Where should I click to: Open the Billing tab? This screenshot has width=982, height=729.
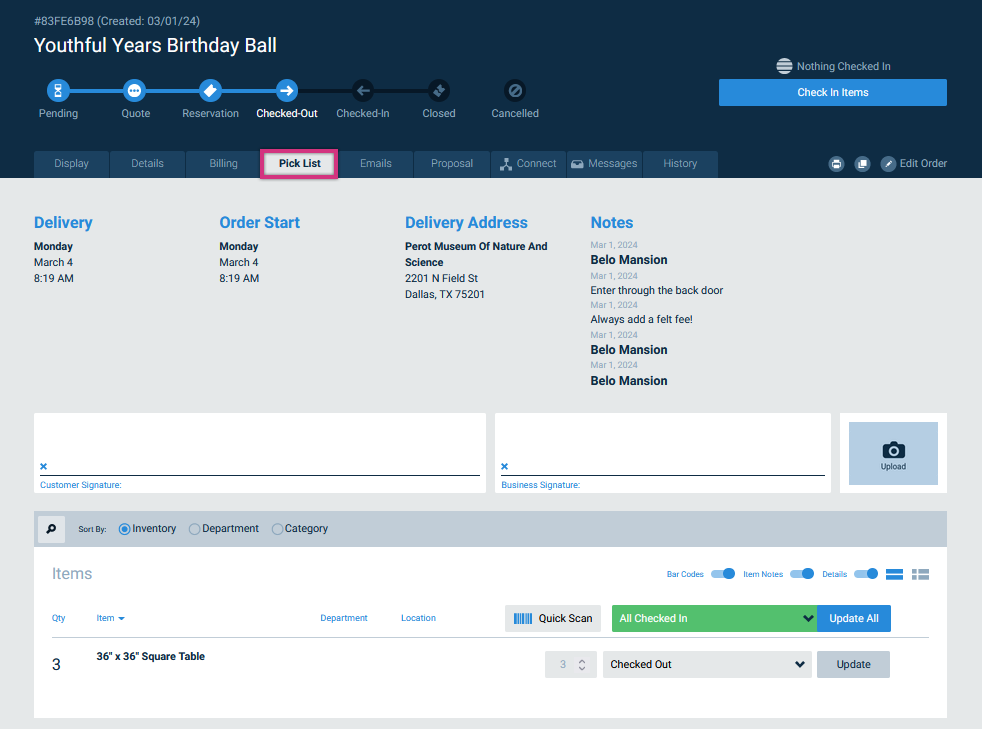(x=224, y=164)
